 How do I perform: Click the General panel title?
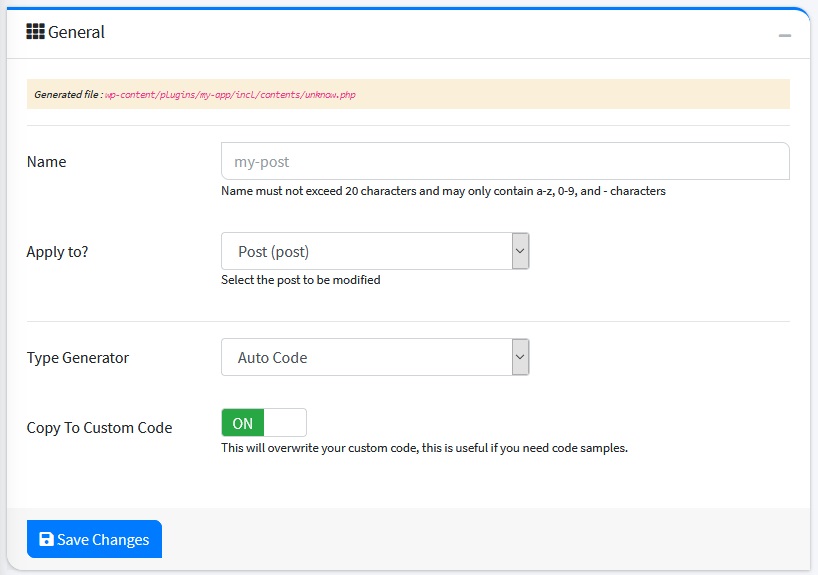click(76, 32)
